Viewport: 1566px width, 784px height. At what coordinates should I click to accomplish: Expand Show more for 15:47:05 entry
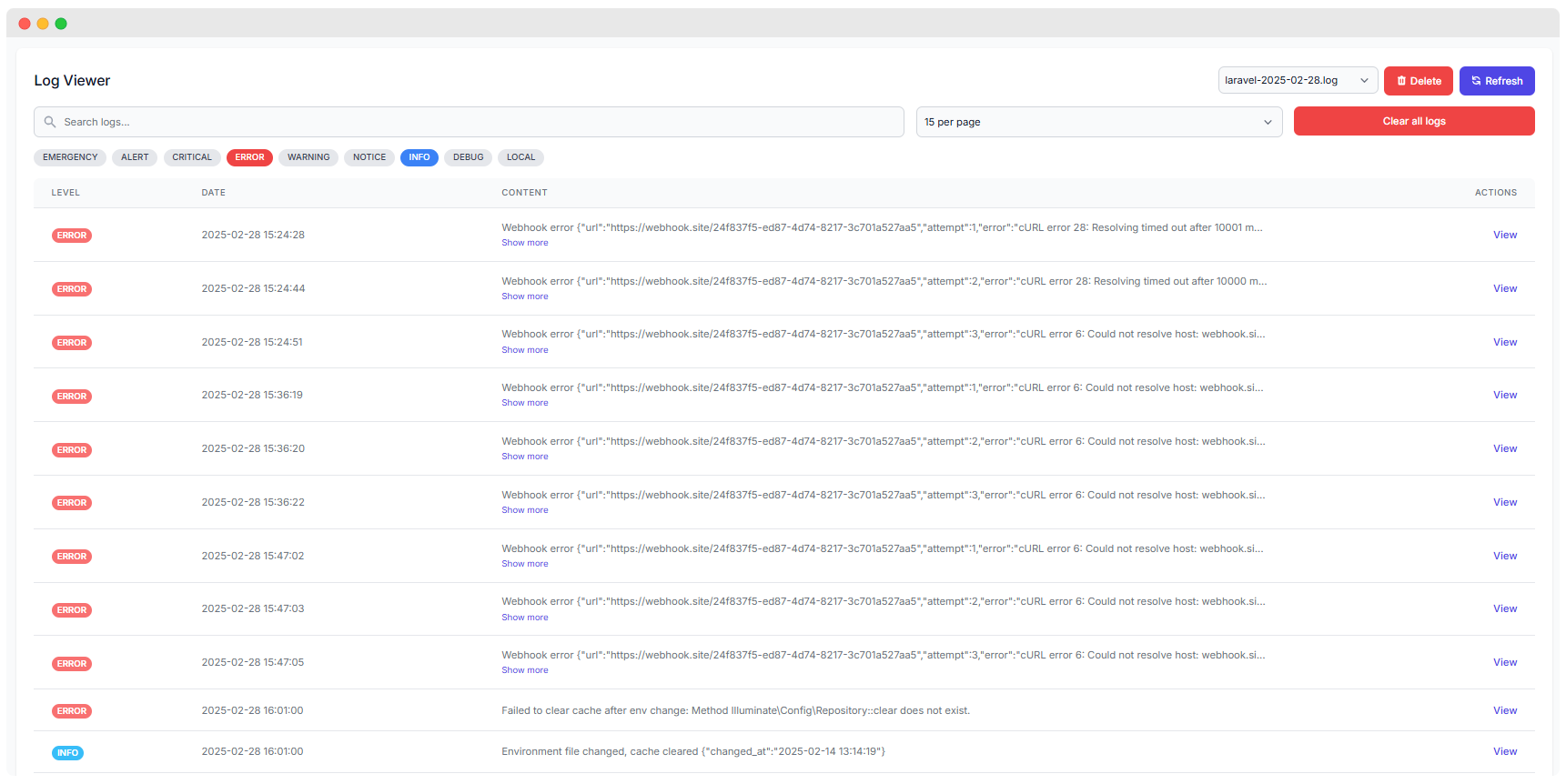coord(525,670)
